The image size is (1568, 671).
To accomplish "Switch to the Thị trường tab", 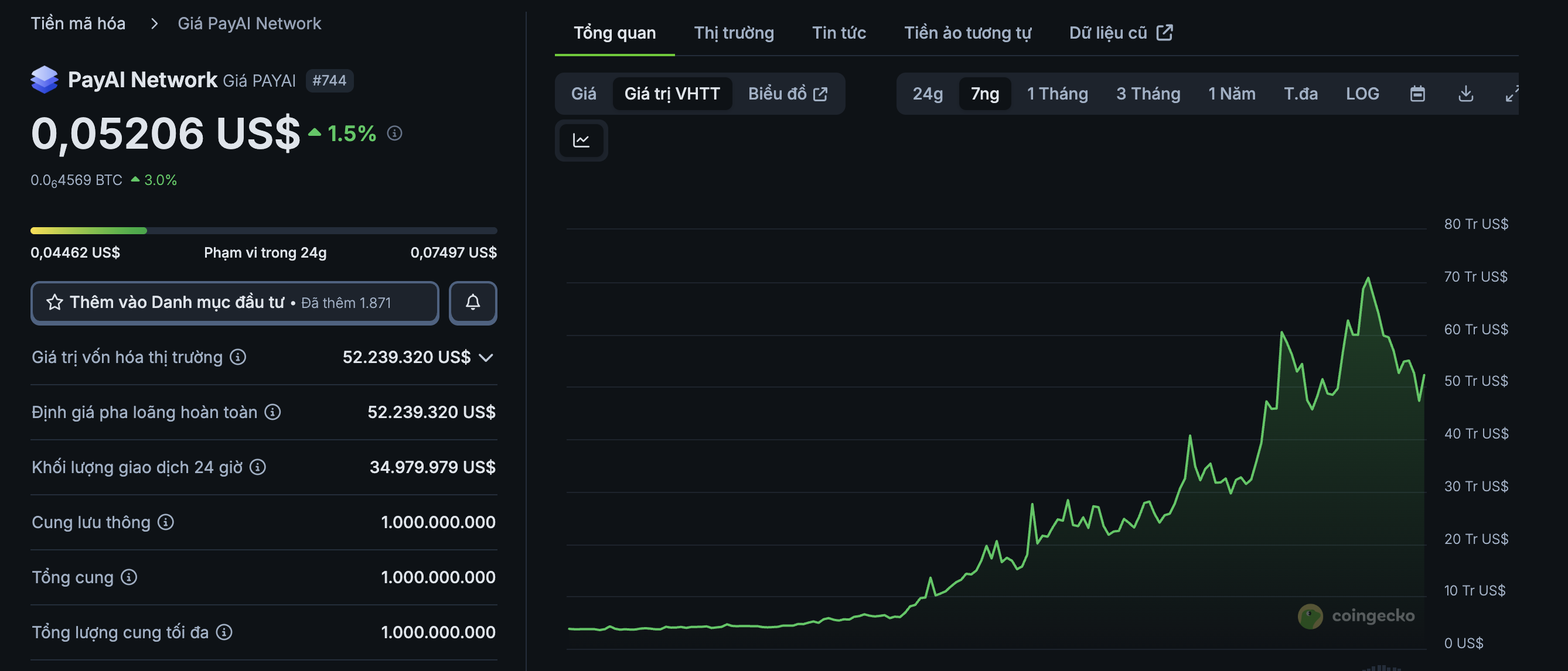I will 733,32.
